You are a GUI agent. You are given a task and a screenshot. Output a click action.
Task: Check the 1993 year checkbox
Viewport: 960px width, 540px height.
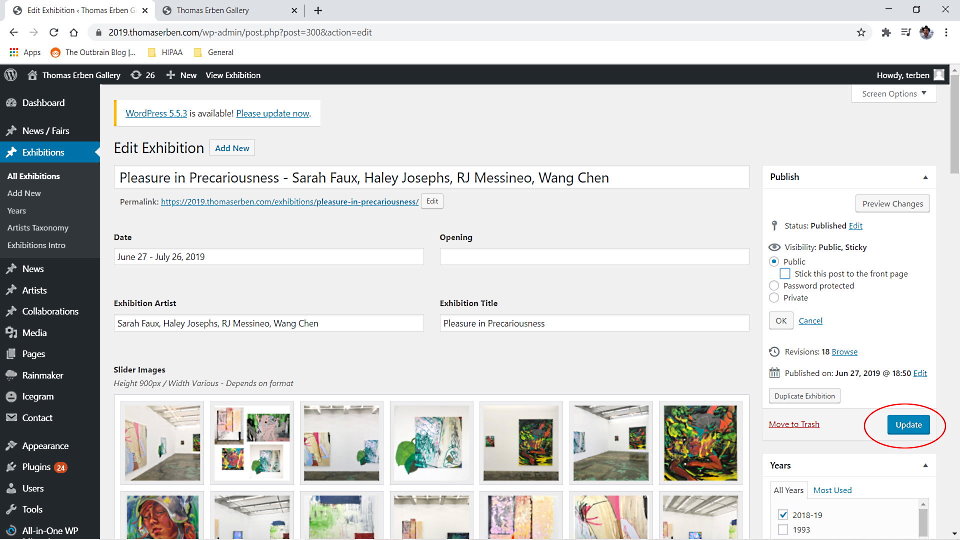(783, 530)
